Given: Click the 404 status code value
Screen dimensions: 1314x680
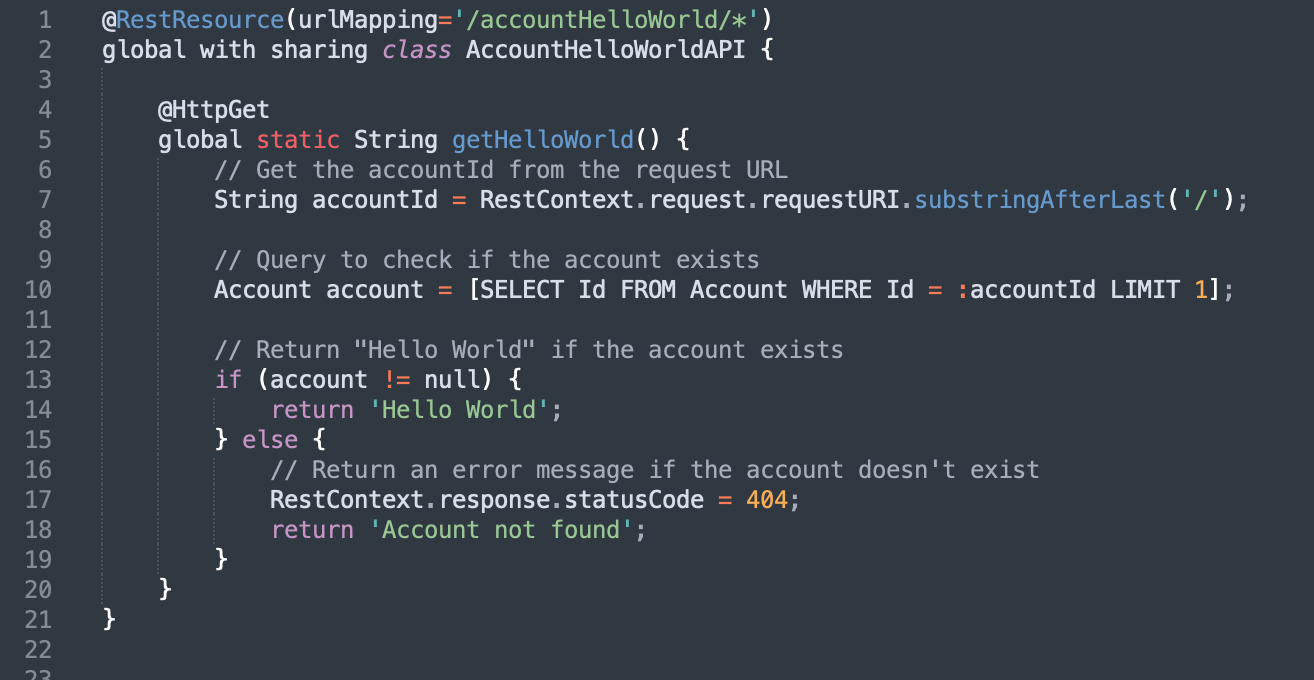Looking at the screenshot, I should 767,500.
